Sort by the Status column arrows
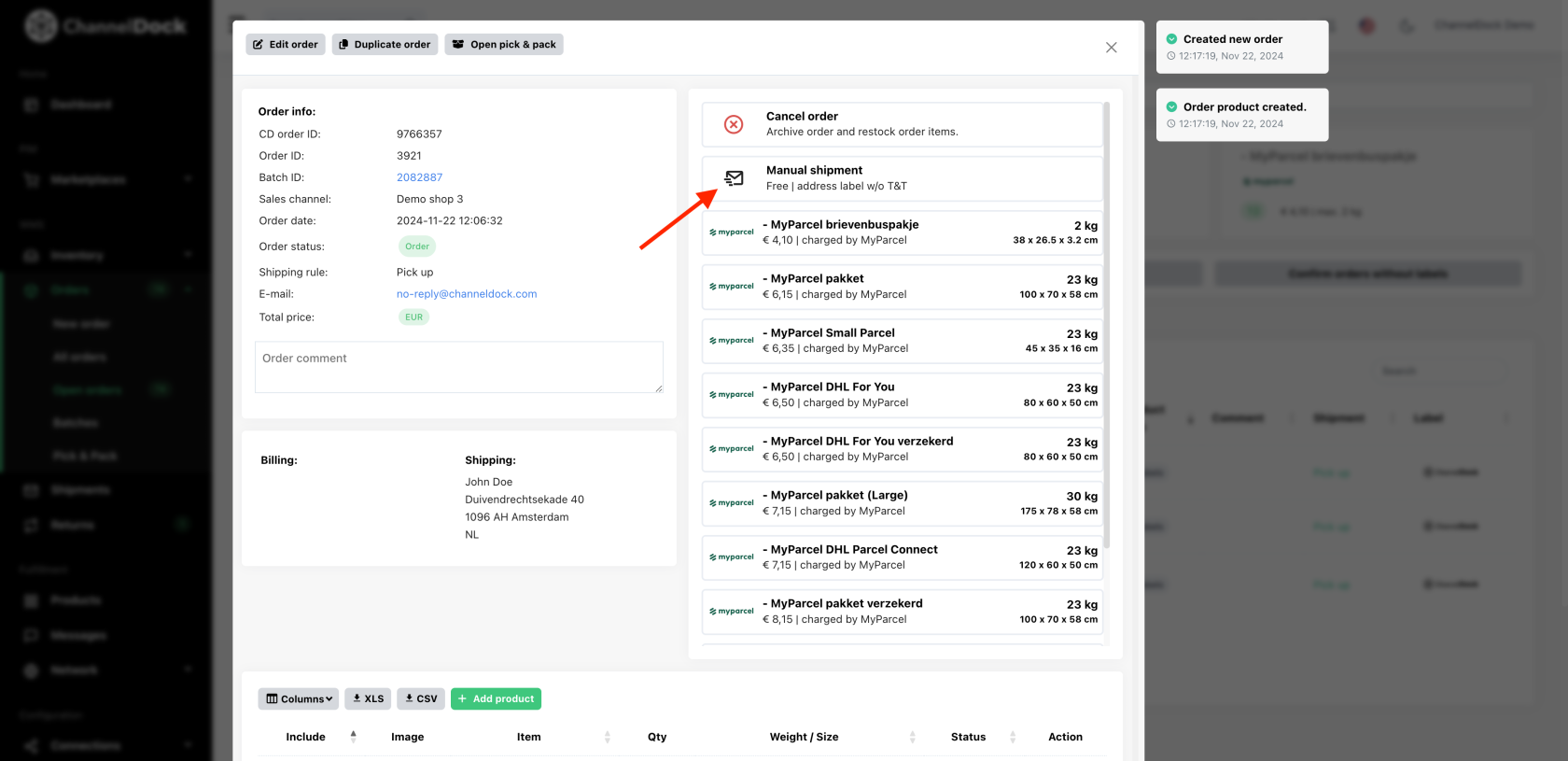Image resolution: width=1568 pixels, height=761 pixels. [x=1013, y=737]
